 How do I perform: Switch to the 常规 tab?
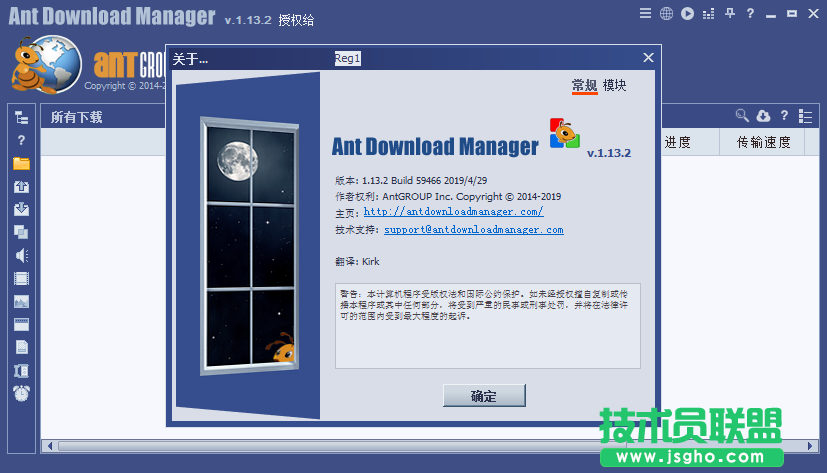tap(584, 86)
